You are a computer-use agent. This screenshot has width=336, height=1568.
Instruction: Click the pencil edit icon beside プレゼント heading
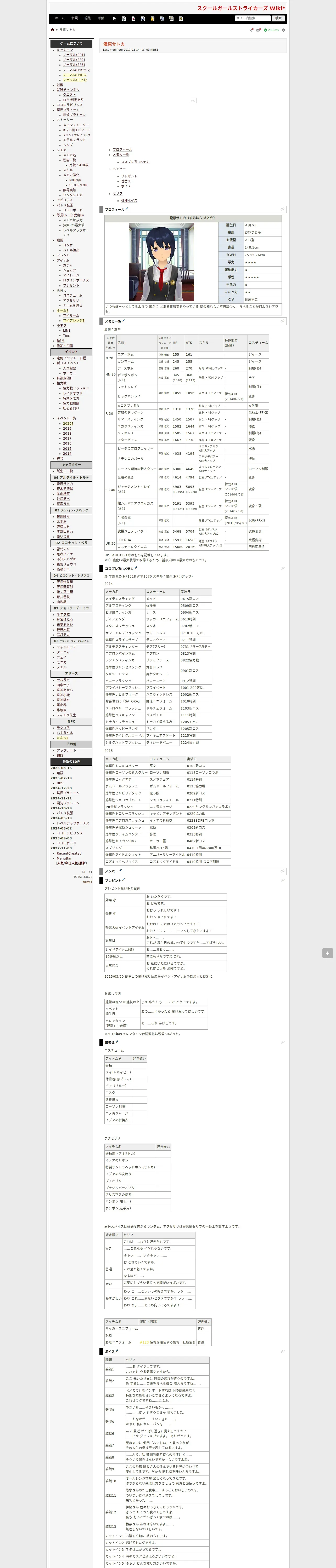123,880
